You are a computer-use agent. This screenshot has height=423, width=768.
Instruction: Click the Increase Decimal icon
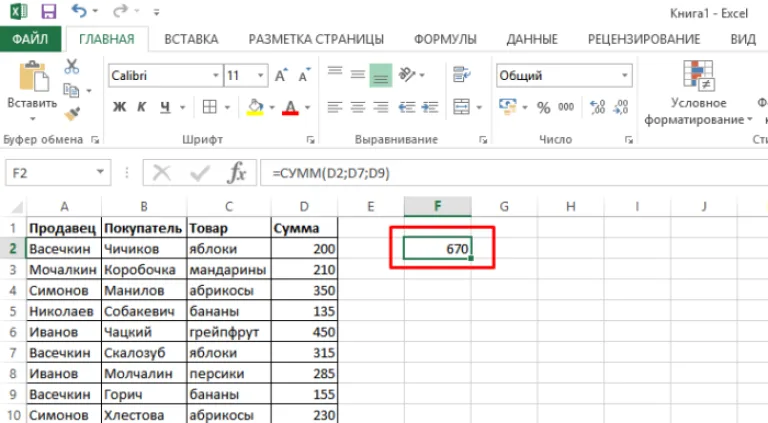(x=597, y=107)
